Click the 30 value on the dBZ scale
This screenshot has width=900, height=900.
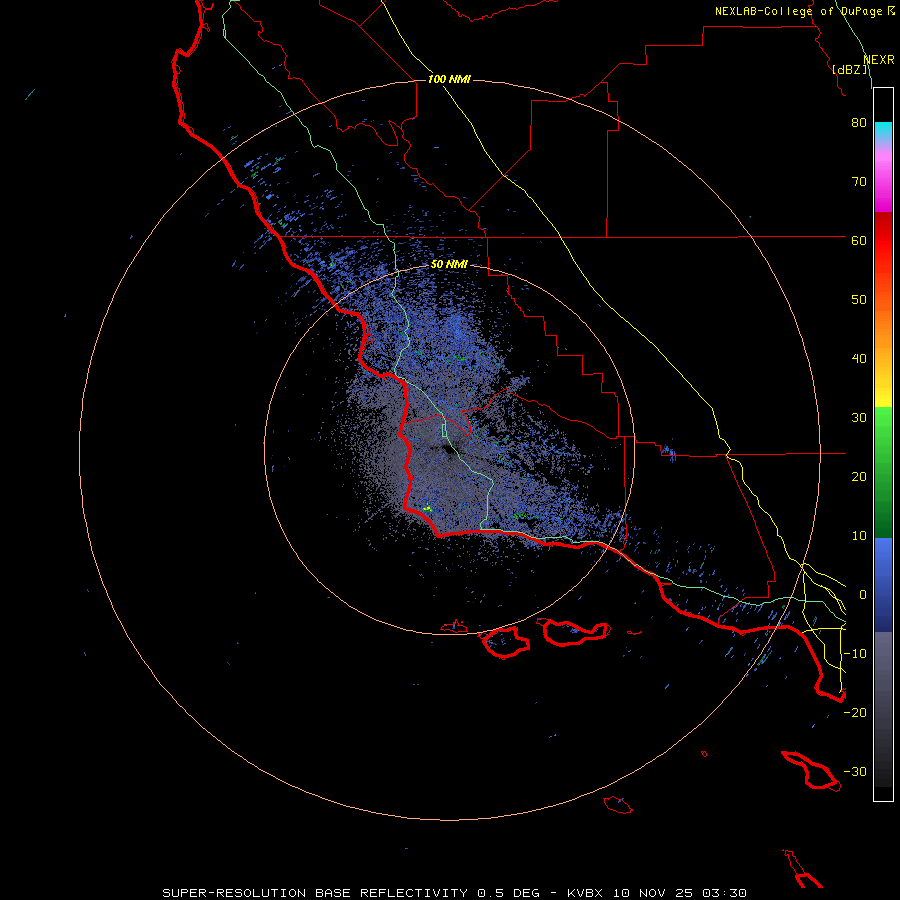[x=859, y=418]
